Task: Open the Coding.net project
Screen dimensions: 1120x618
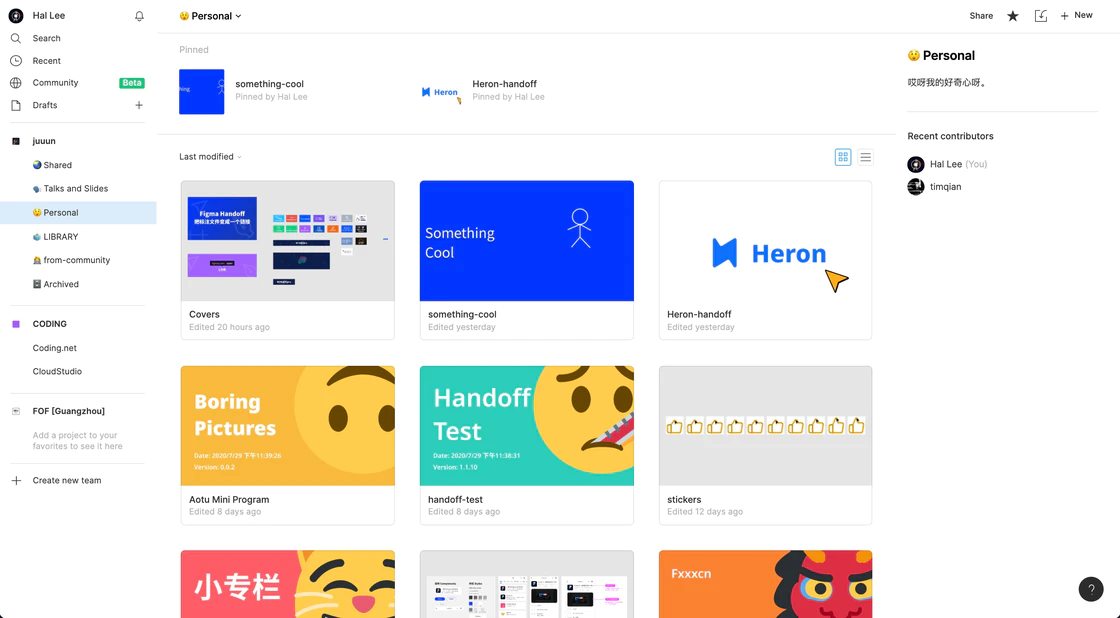Action: (54, 348)
